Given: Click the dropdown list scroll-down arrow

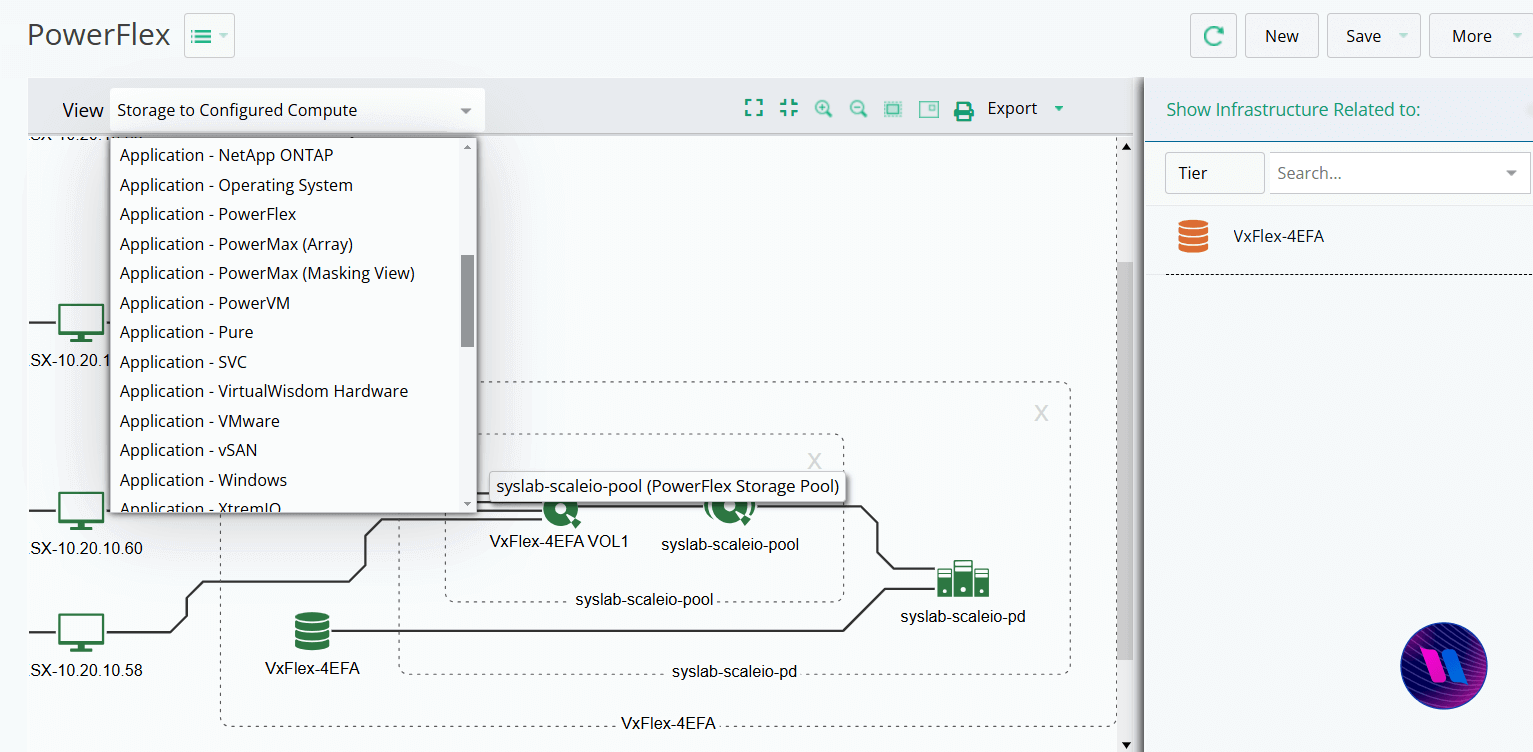Looking at the screenshot, I should pyautogui.click(x=467, y=504).
